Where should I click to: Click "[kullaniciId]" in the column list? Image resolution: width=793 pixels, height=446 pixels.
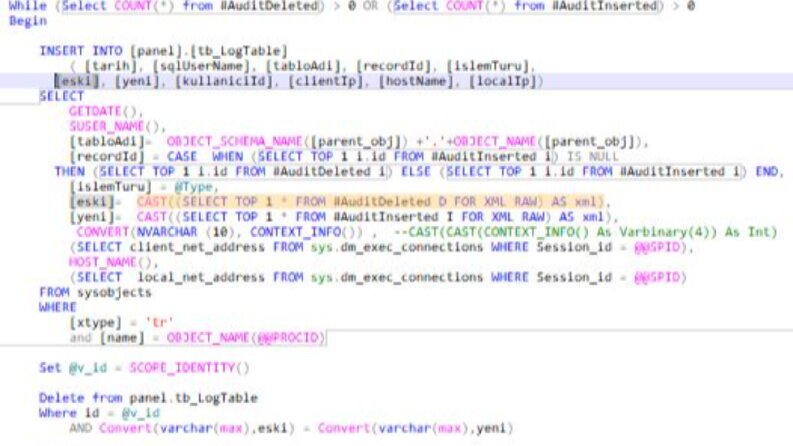pyautogui.click(x=224, y=81)
